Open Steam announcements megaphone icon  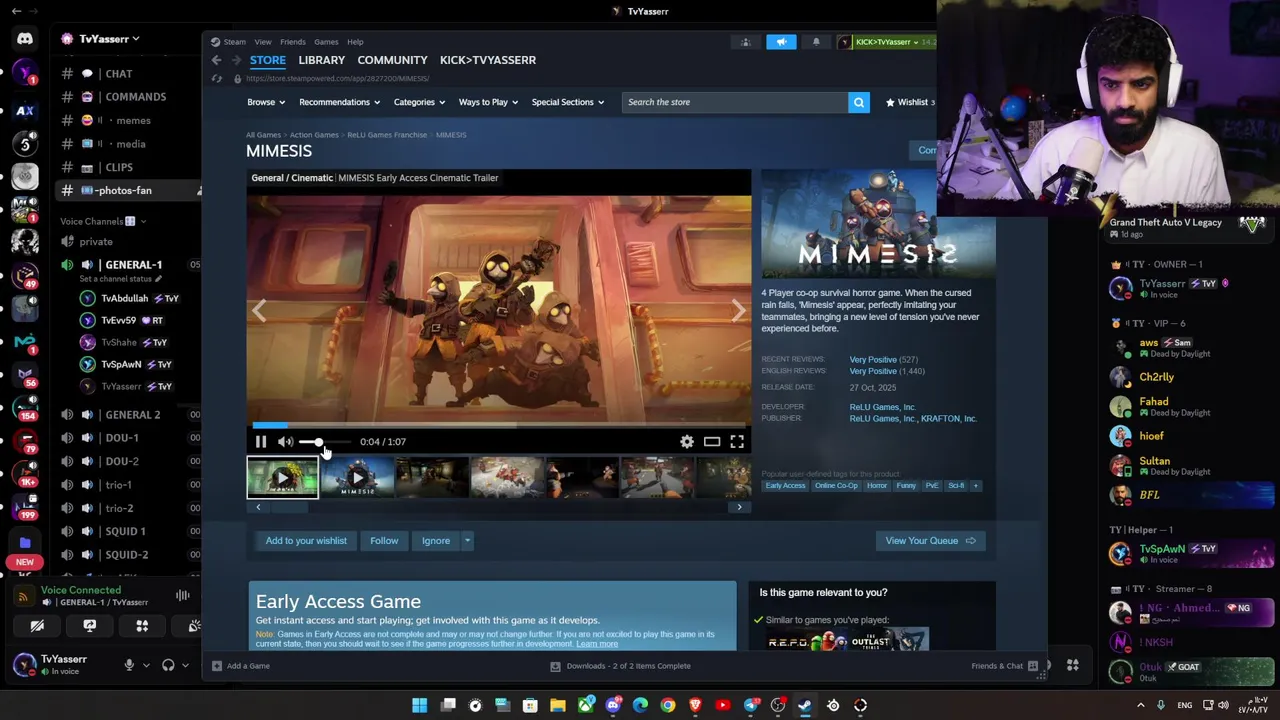point(781,42)
